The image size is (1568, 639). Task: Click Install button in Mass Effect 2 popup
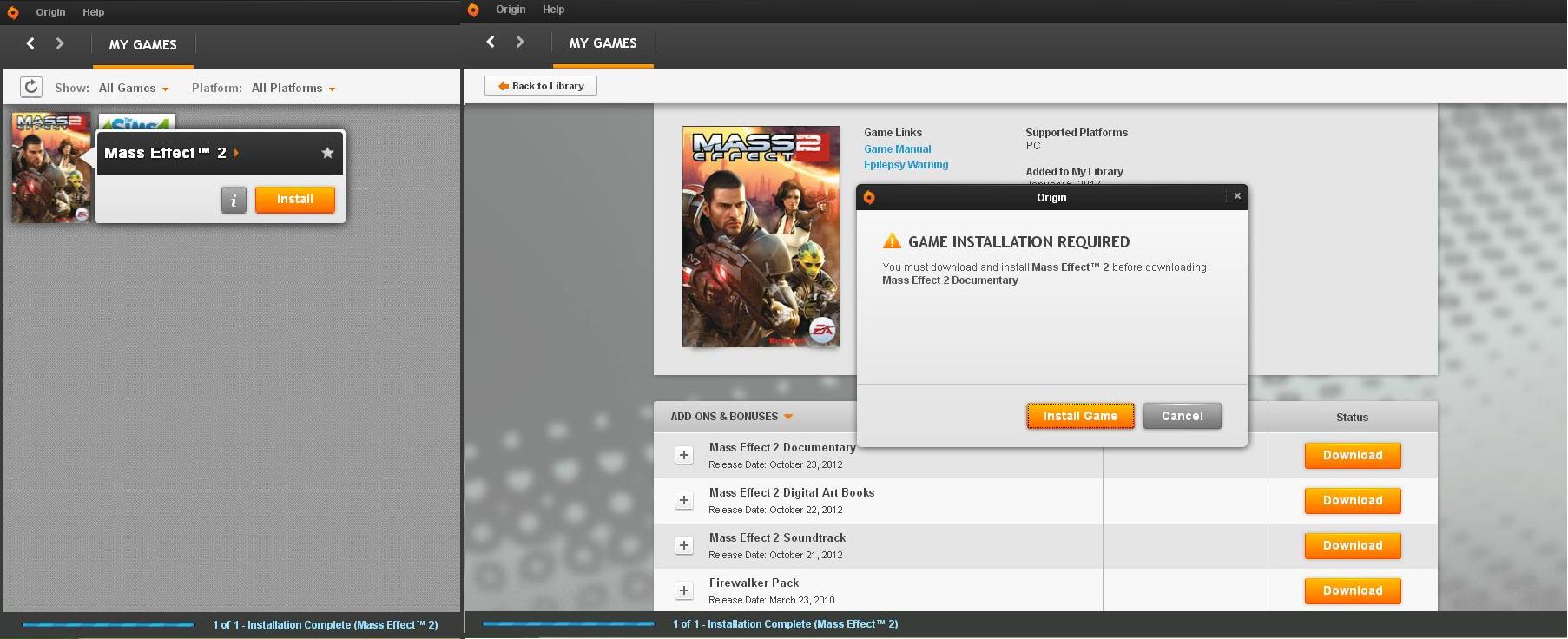(295, 200)
